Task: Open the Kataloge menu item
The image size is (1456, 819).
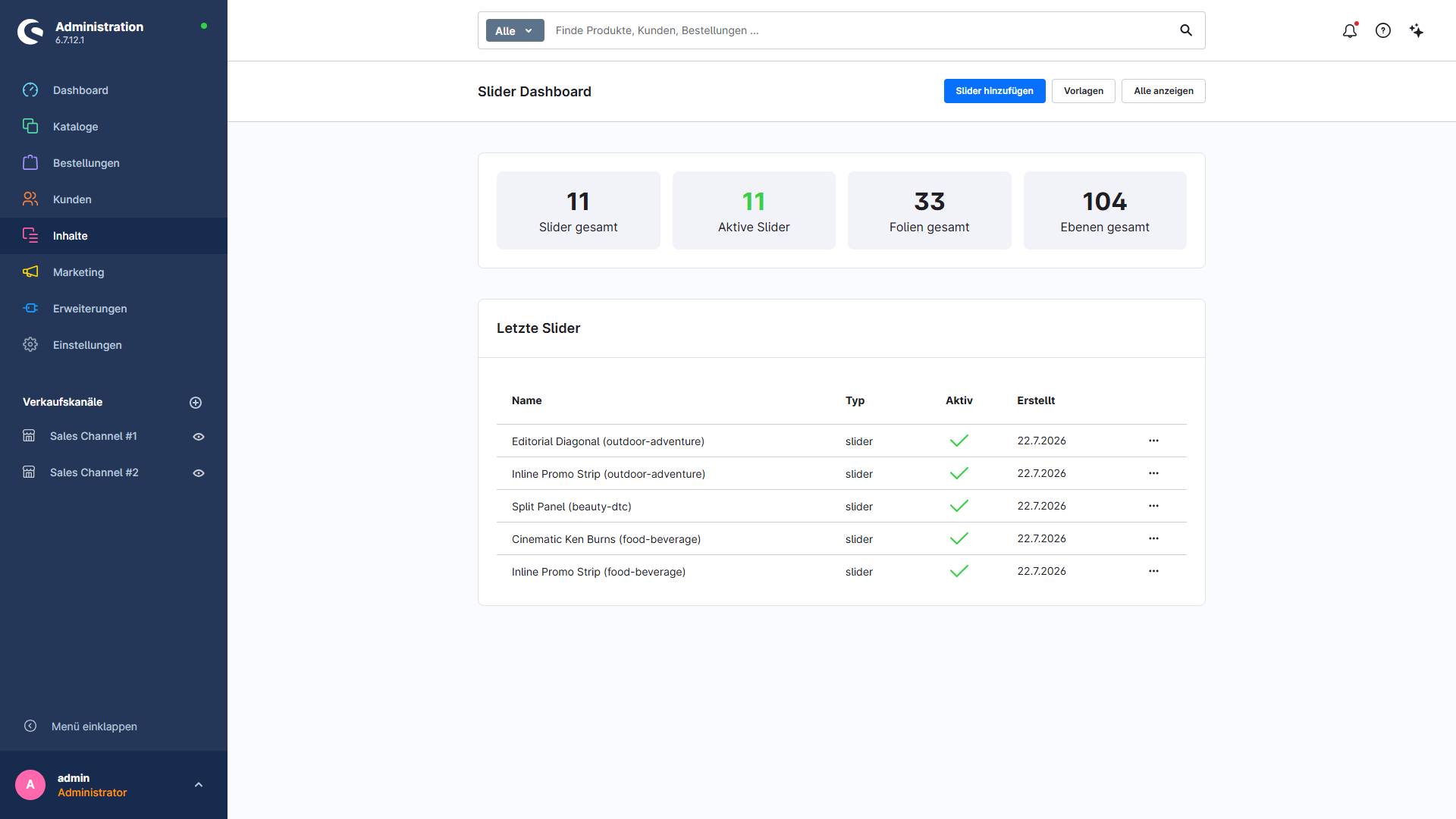Action: coord(114,127)
